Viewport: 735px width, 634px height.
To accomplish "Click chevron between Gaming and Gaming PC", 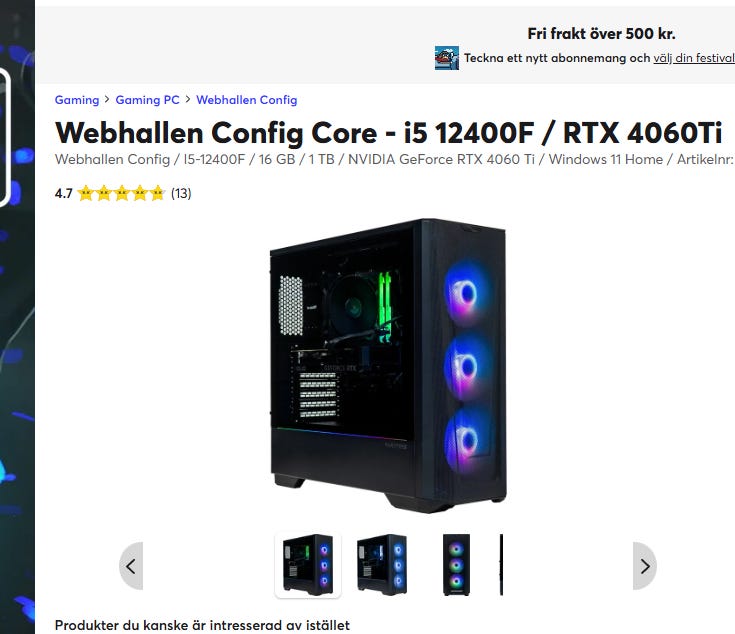I will coord(107,99).
